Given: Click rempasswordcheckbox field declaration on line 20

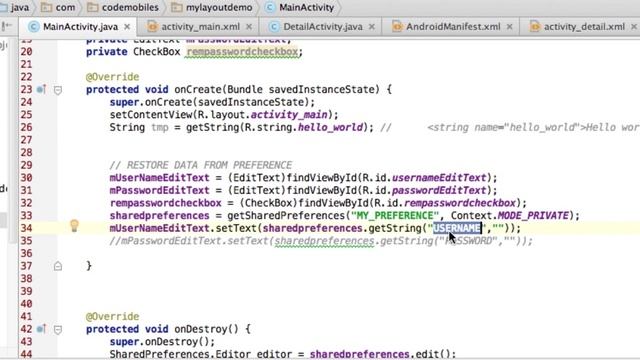Looking at the screenshot, I should click(242, 52).
